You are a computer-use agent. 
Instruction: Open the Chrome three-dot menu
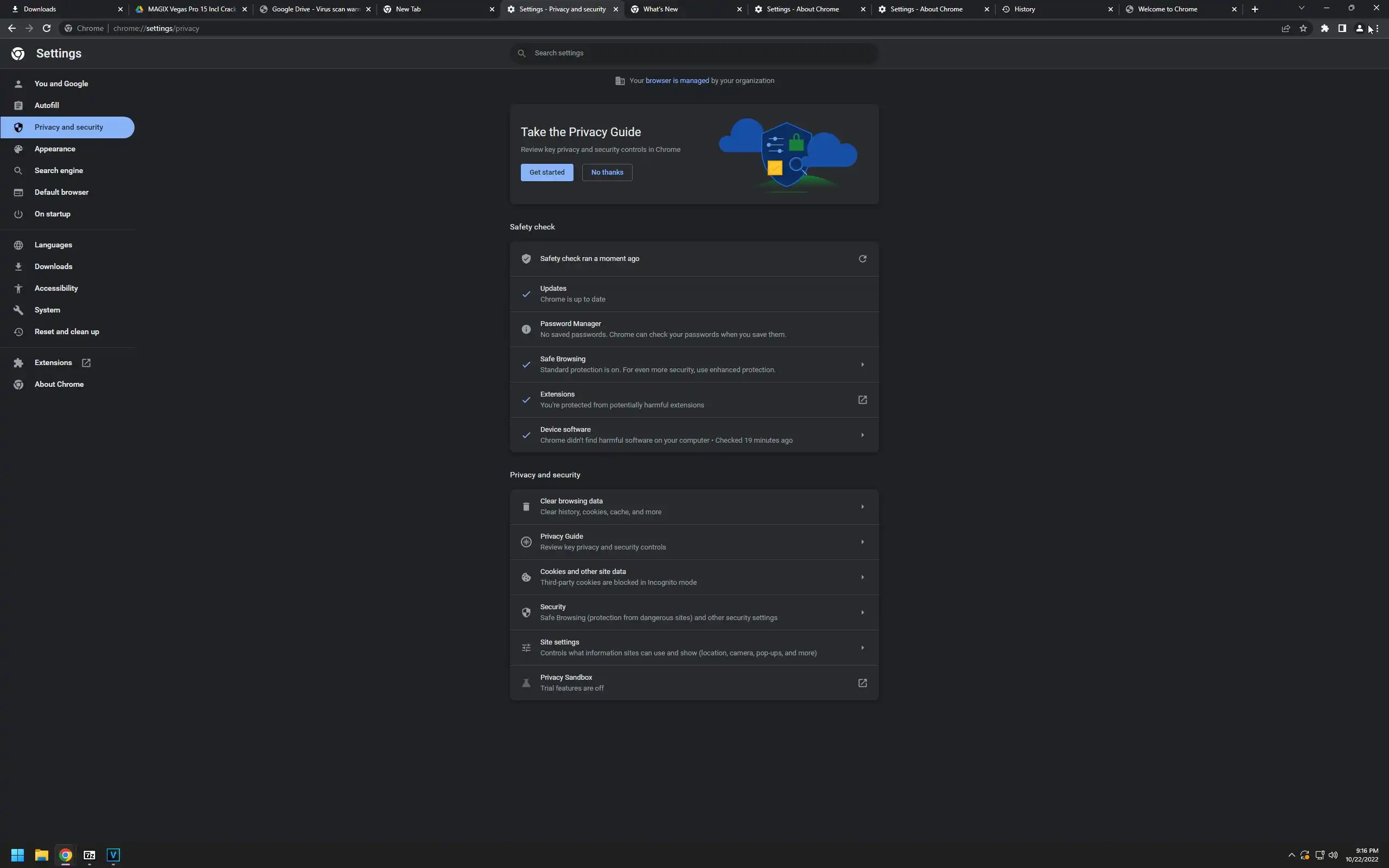tap(1378, 28)
